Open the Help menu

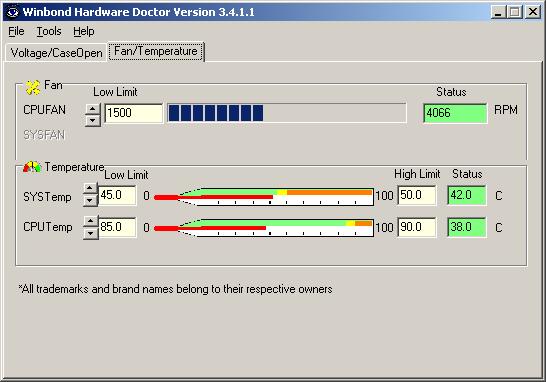click(x=84, y=31)
